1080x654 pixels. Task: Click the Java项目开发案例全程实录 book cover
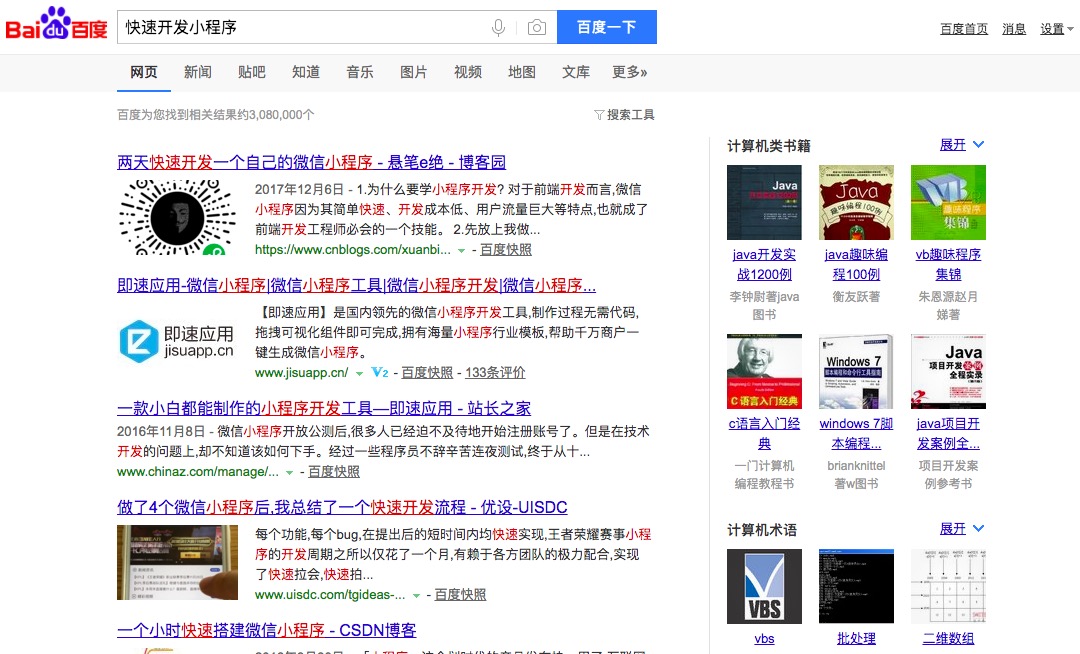948,372
